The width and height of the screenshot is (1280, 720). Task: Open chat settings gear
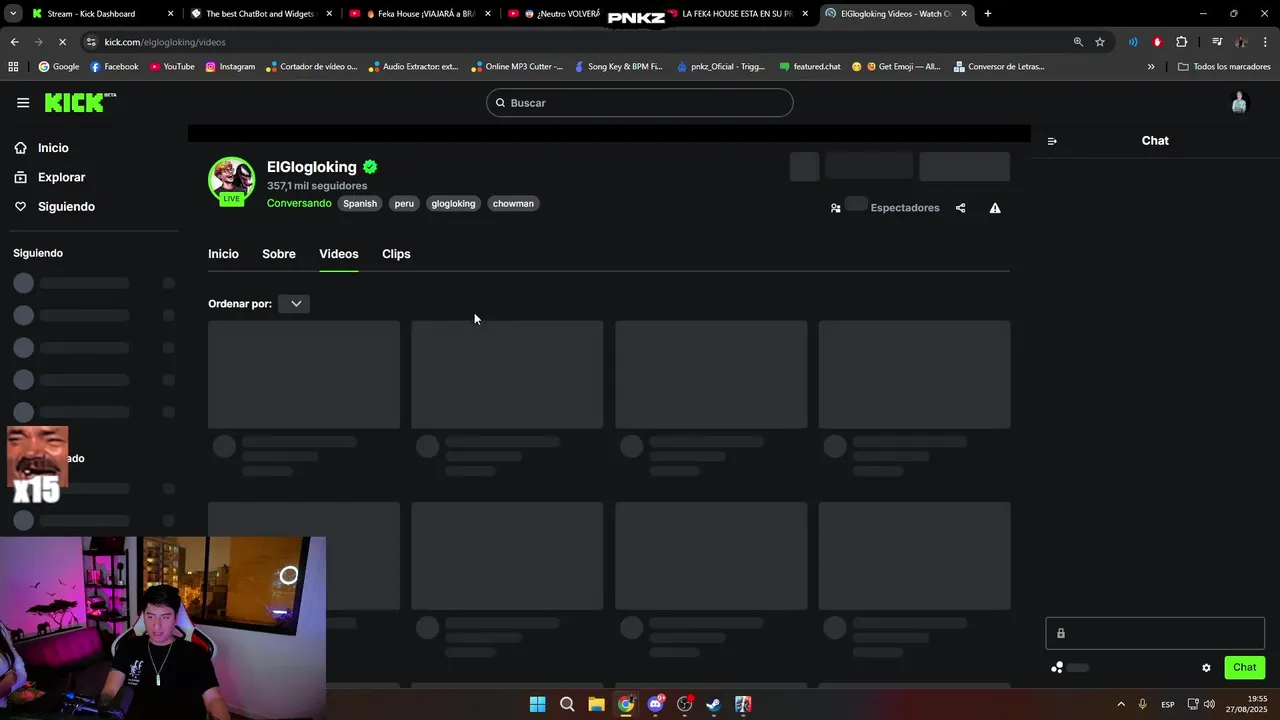coord(1206,668)
